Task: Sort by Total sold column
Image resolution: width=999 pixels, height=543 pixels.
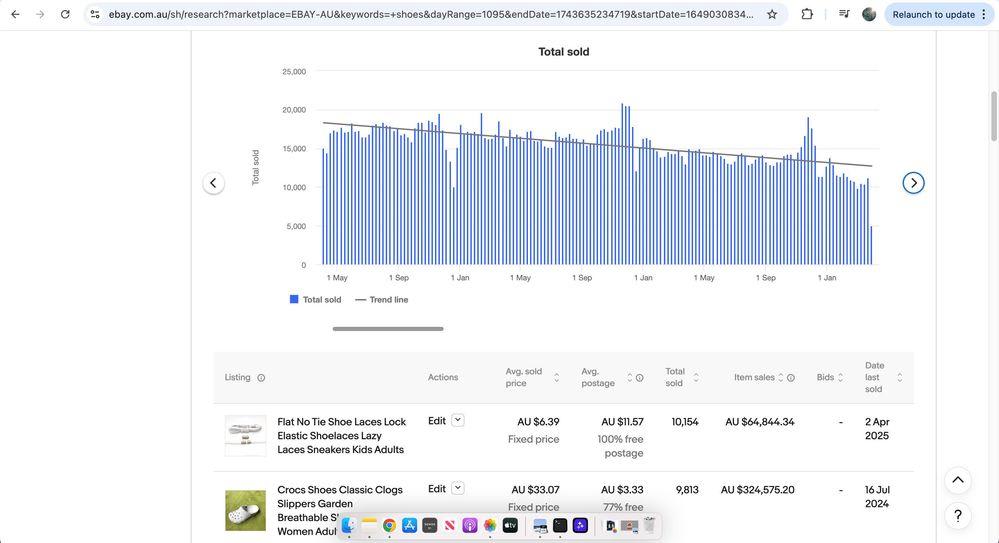Action: pos(696,377)
